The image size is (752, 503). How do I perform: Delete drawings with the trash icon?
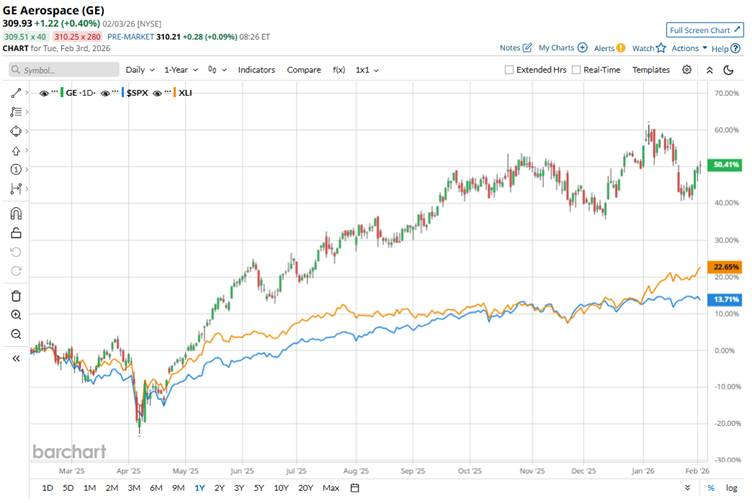point(15,295)
